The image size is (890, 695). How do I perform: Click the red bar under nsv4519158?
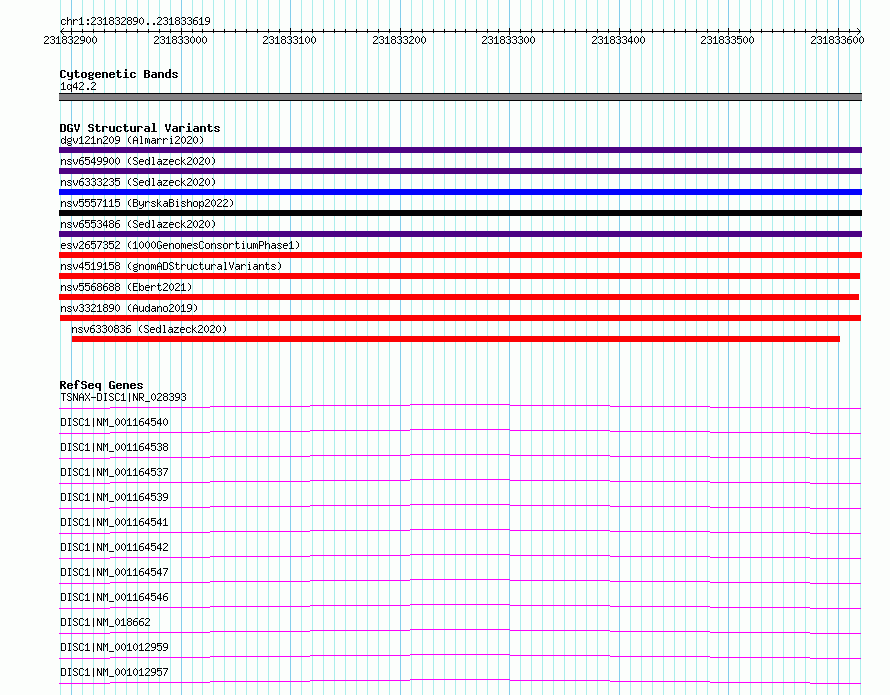(459, 276)
